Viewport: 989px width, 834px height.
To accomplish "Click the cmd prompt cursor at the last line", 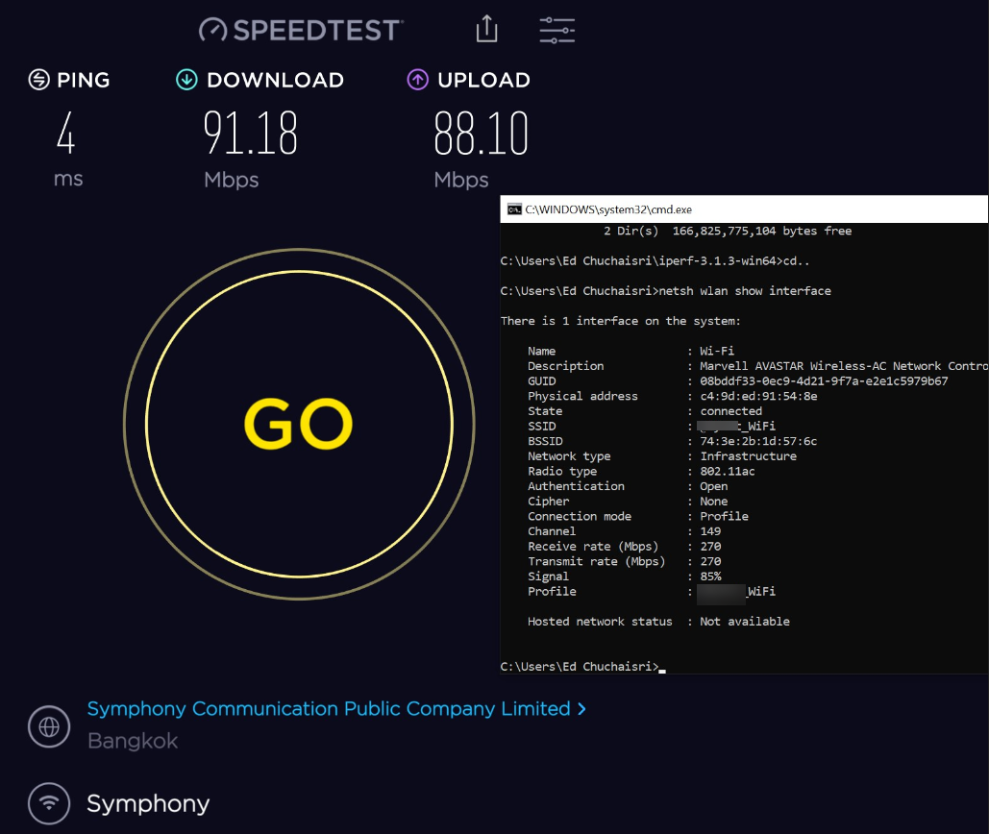I will point(662,670).
